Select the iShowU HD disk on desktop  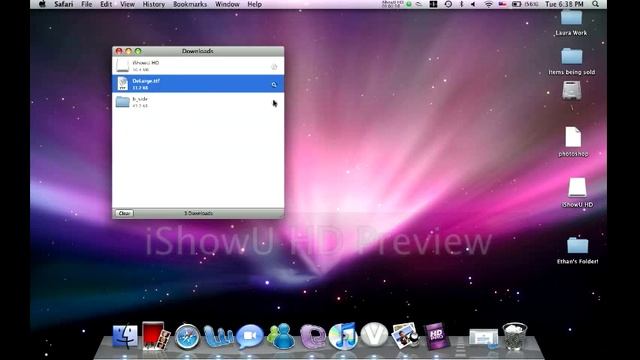click(577, 192)
